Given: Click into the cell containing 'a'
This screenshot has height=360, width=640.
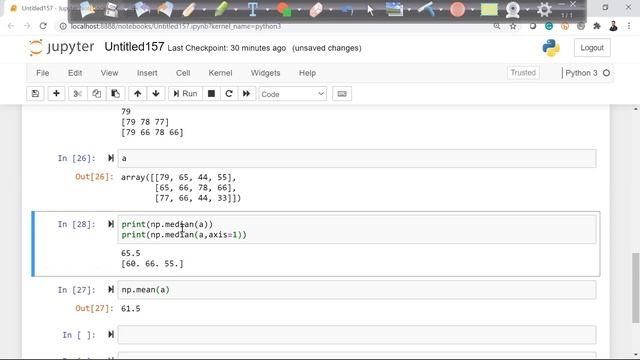Looking at the screenshot, I should pos(357,158).
